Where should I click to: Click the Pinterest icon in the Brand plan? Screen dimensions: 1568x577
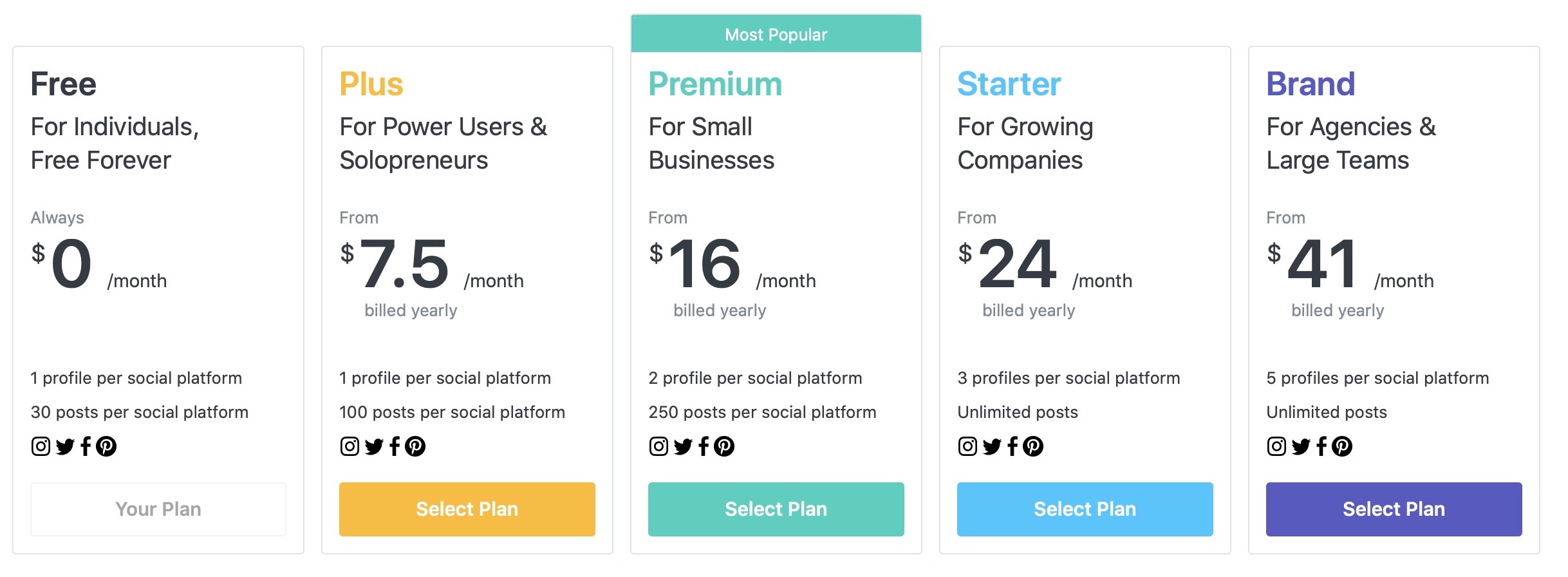(x=1342, y=446)
